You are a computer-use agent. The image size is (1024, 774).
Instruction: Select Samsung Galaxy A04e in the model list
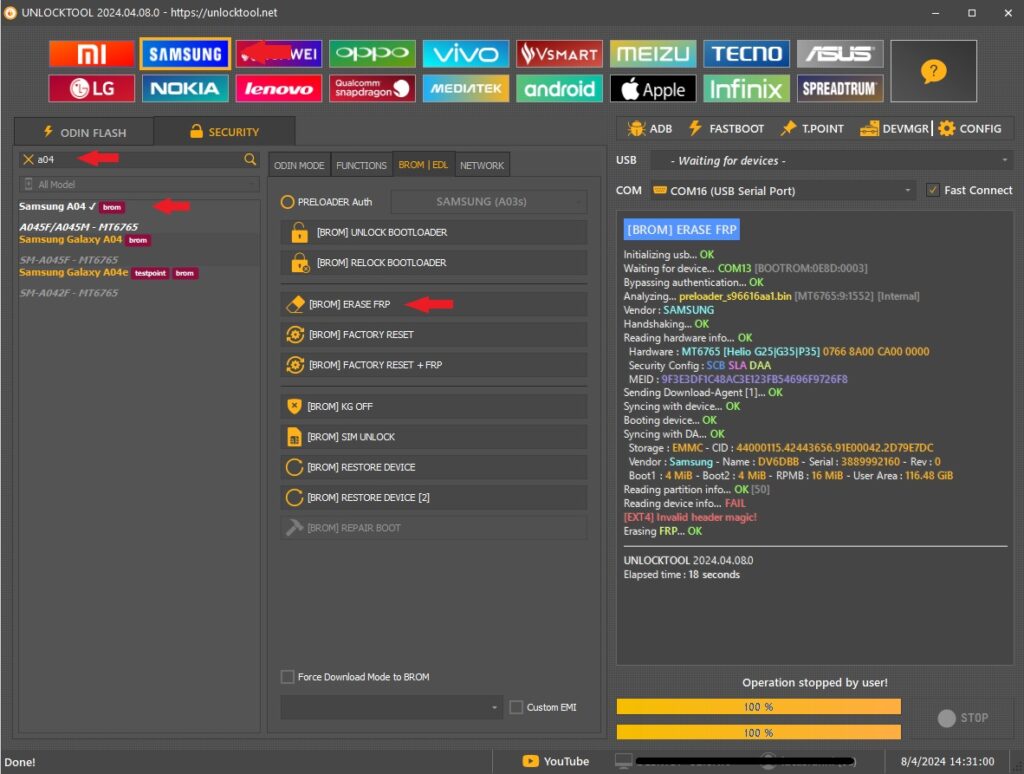73,272
